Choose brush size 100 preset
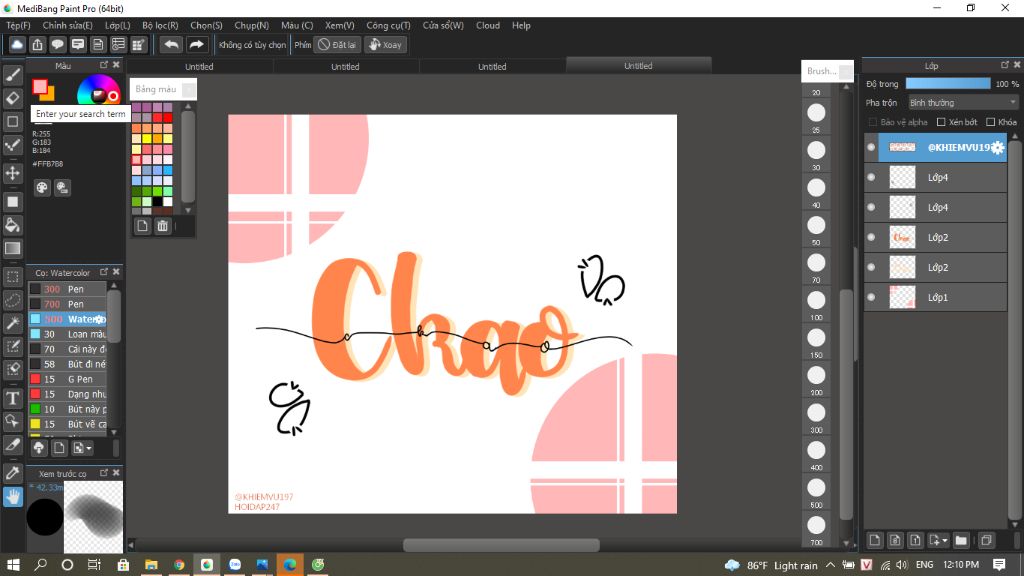 (x=816, y=300)
